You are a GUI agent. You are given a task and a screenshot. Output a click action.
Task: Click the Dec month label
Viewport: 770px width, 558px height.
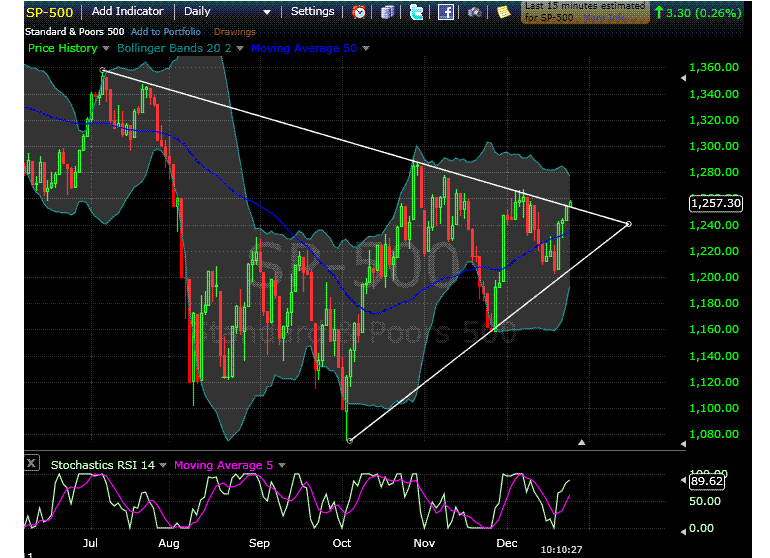tap(507, 543)
